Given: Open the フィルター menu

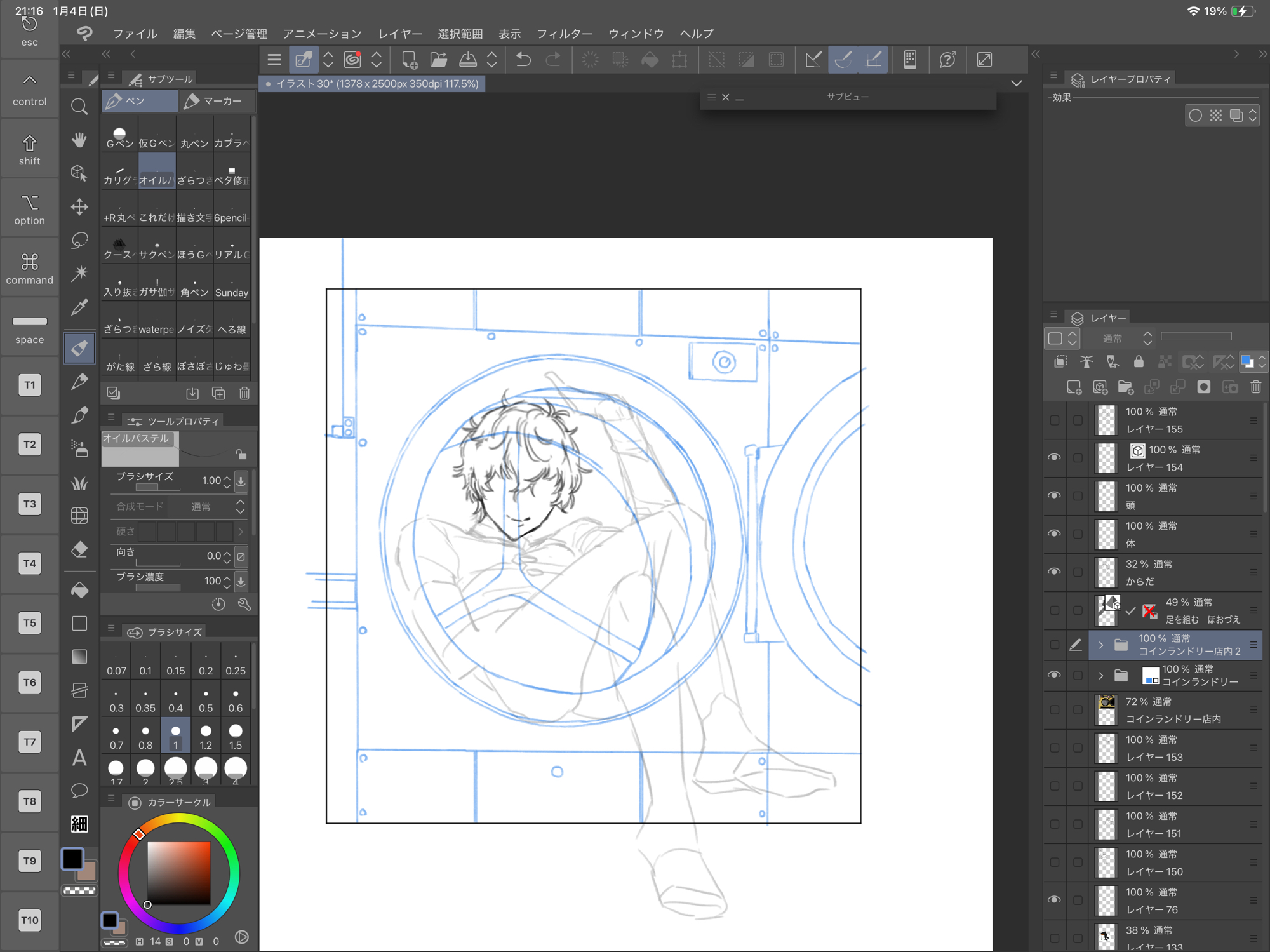Looking at the screenshot, I should (x=564, y=34).
